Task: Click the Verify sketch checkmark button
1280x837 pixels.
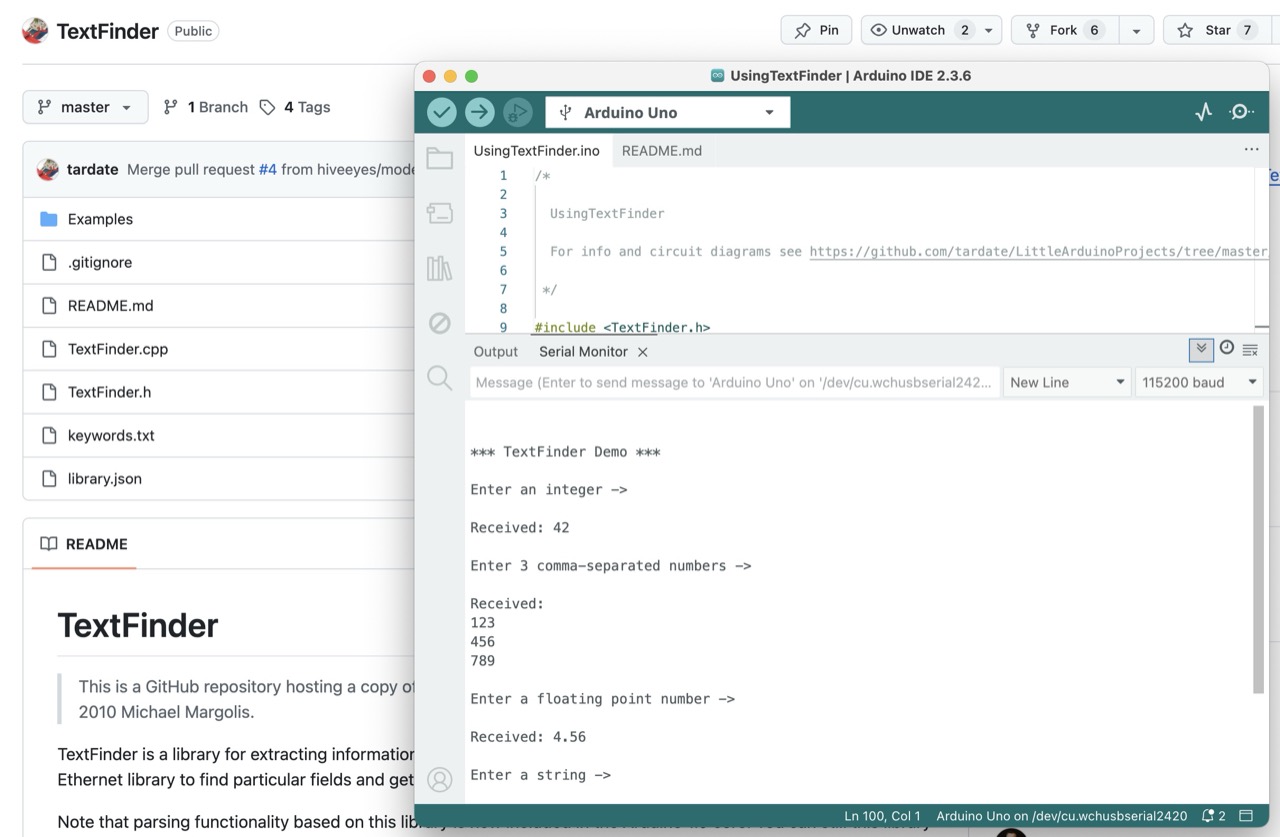Action: pos(442,112)
